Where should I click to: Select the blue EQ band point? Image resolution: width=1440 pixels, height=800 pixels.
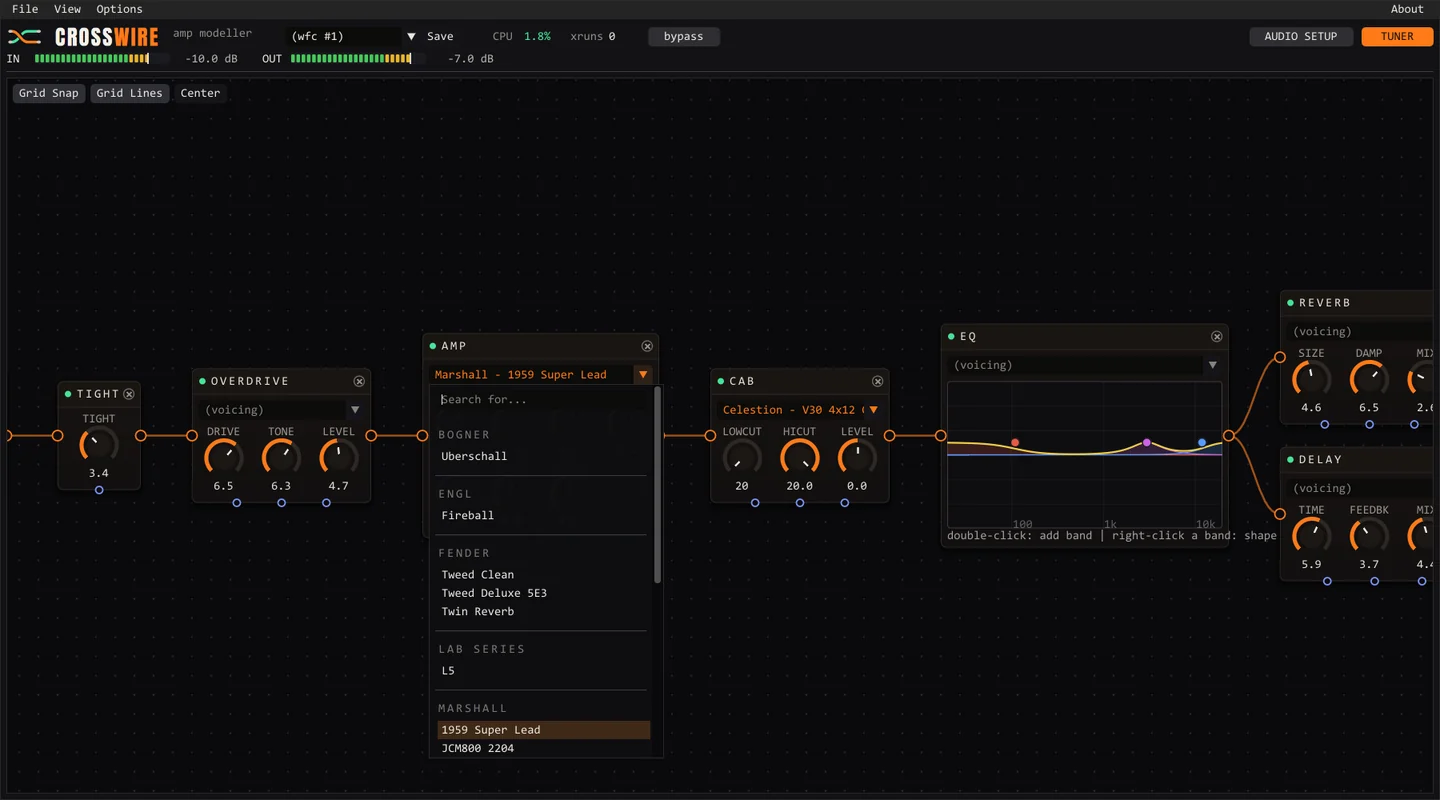pos(1202,442)
